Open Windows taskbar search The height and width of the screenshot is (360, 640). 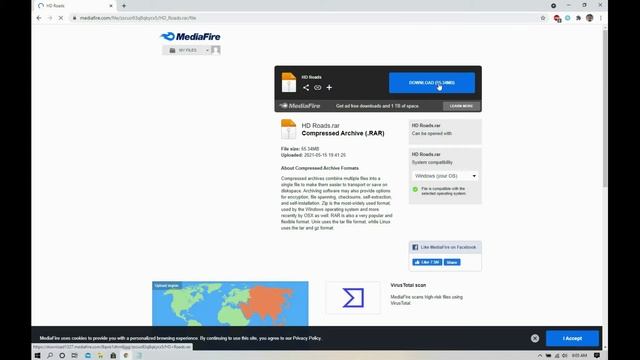(x=50, y=356)
